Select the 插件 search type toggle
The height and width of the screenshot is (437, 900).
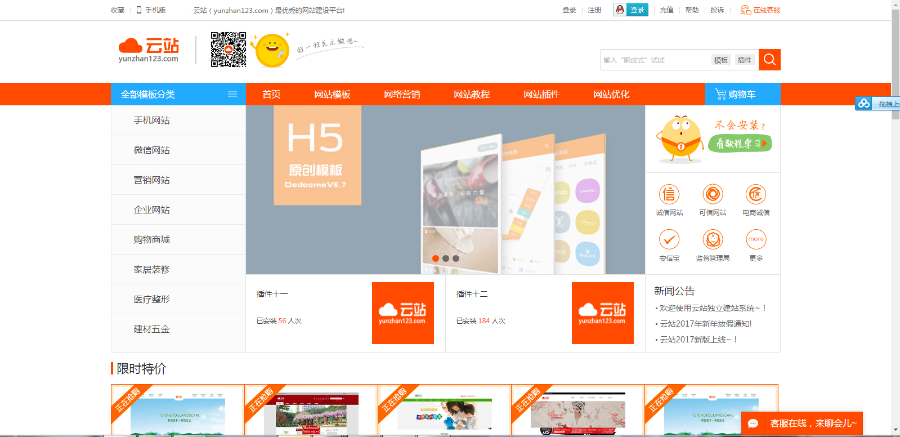coord(745,60)
